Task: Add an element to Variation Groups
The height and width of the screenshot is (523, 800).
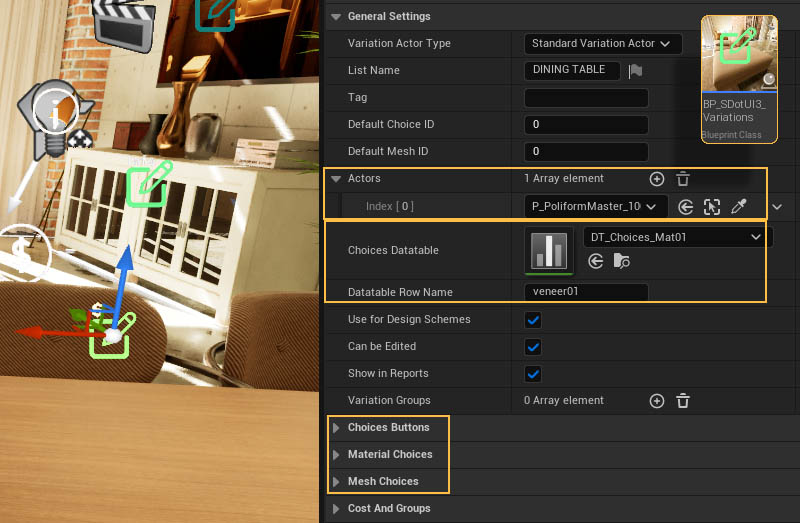Action: click(657, 400)
